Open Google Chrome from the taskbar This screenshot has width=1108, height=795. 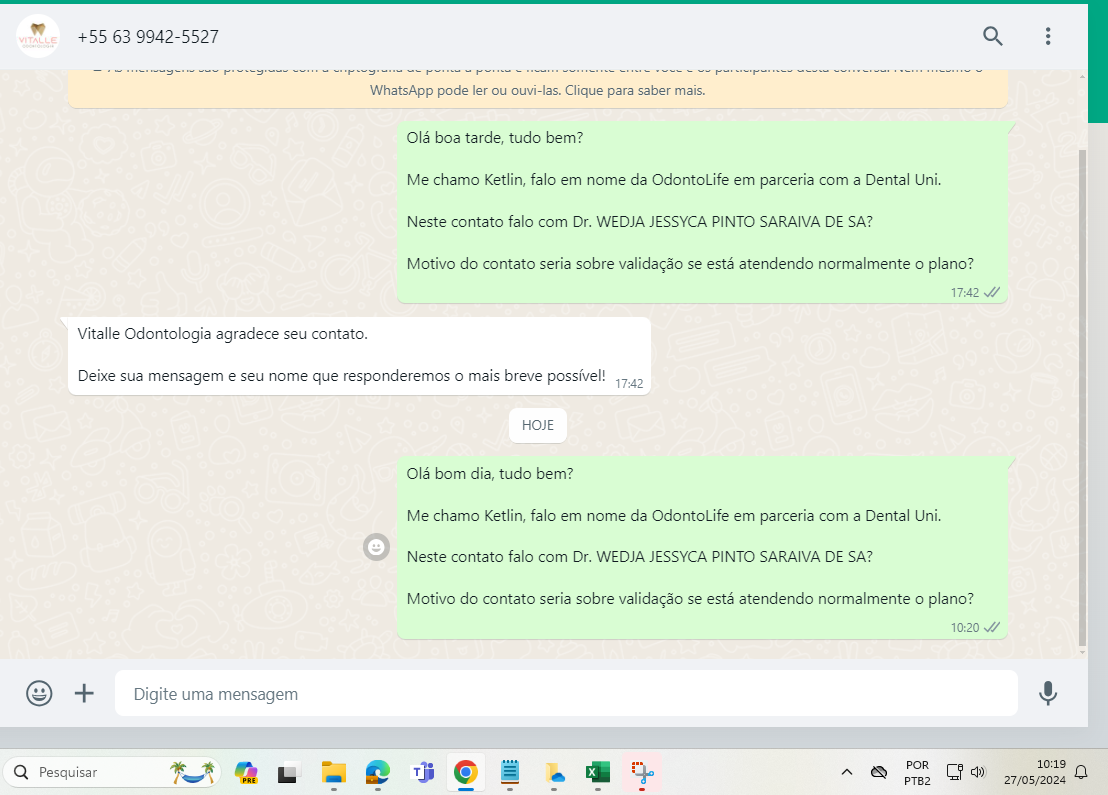[465, 772]
